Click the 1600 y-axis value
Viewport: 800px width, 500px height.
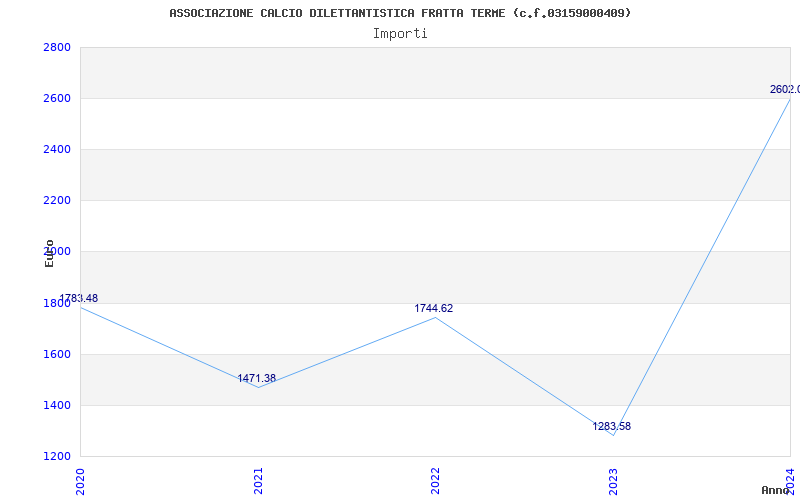click(x=57, y=355)
